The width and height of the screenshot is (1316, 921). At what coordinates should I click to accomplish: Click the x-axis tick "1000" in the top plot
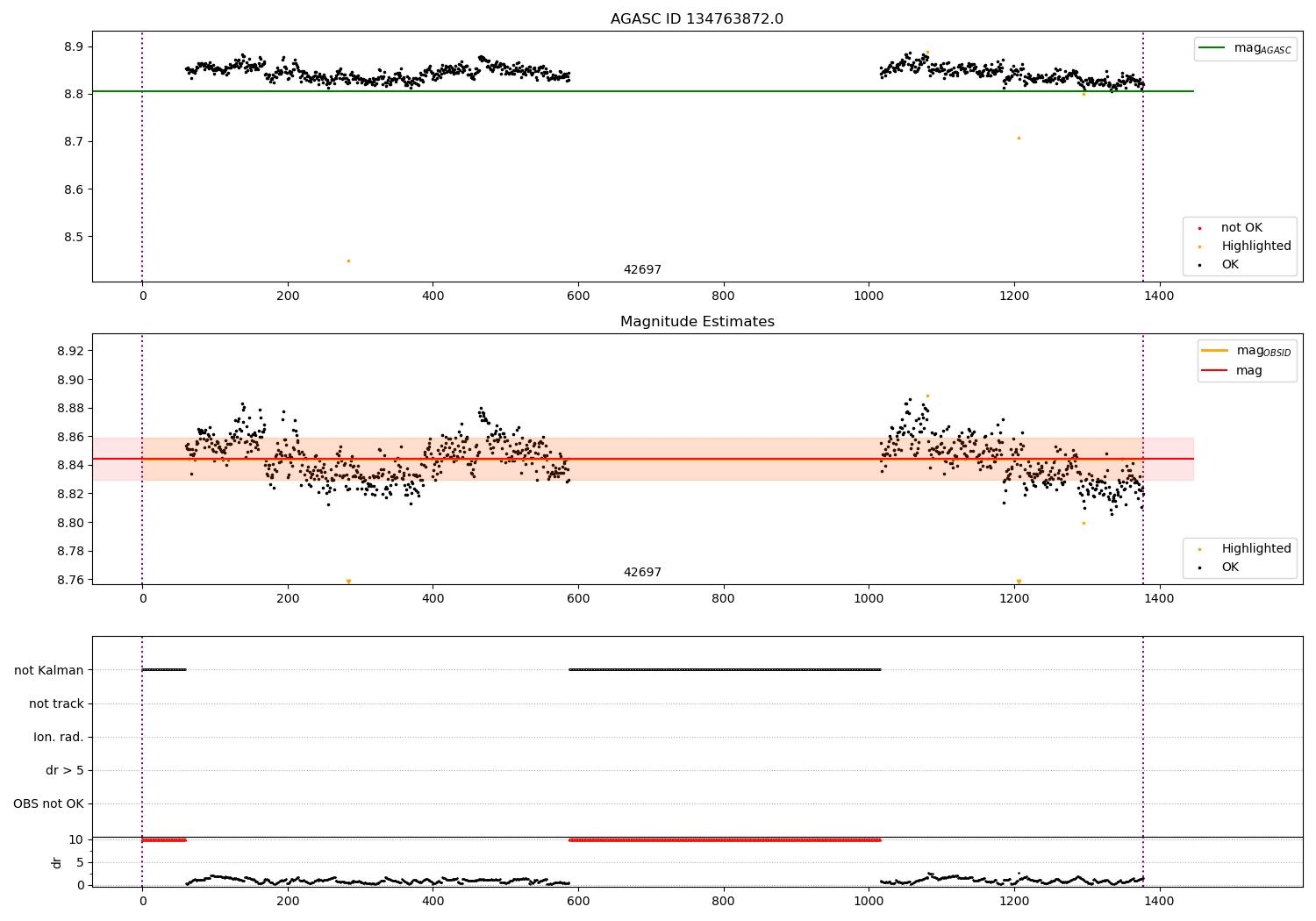coord(869,296)
